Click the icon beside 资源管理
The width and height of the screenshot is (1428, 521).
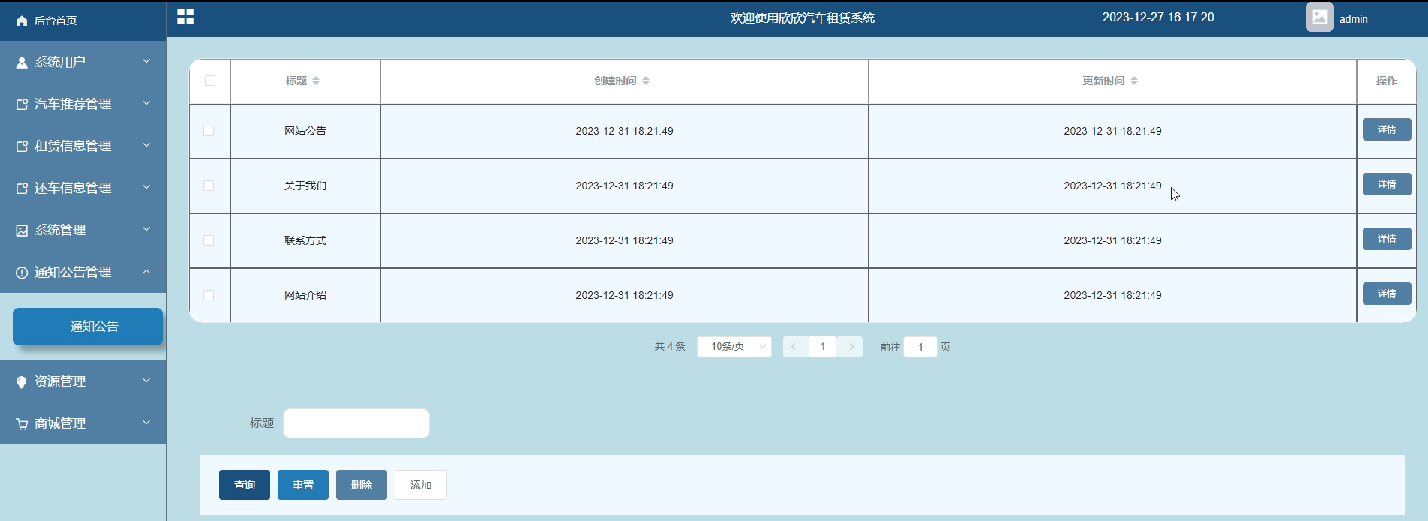22,381
